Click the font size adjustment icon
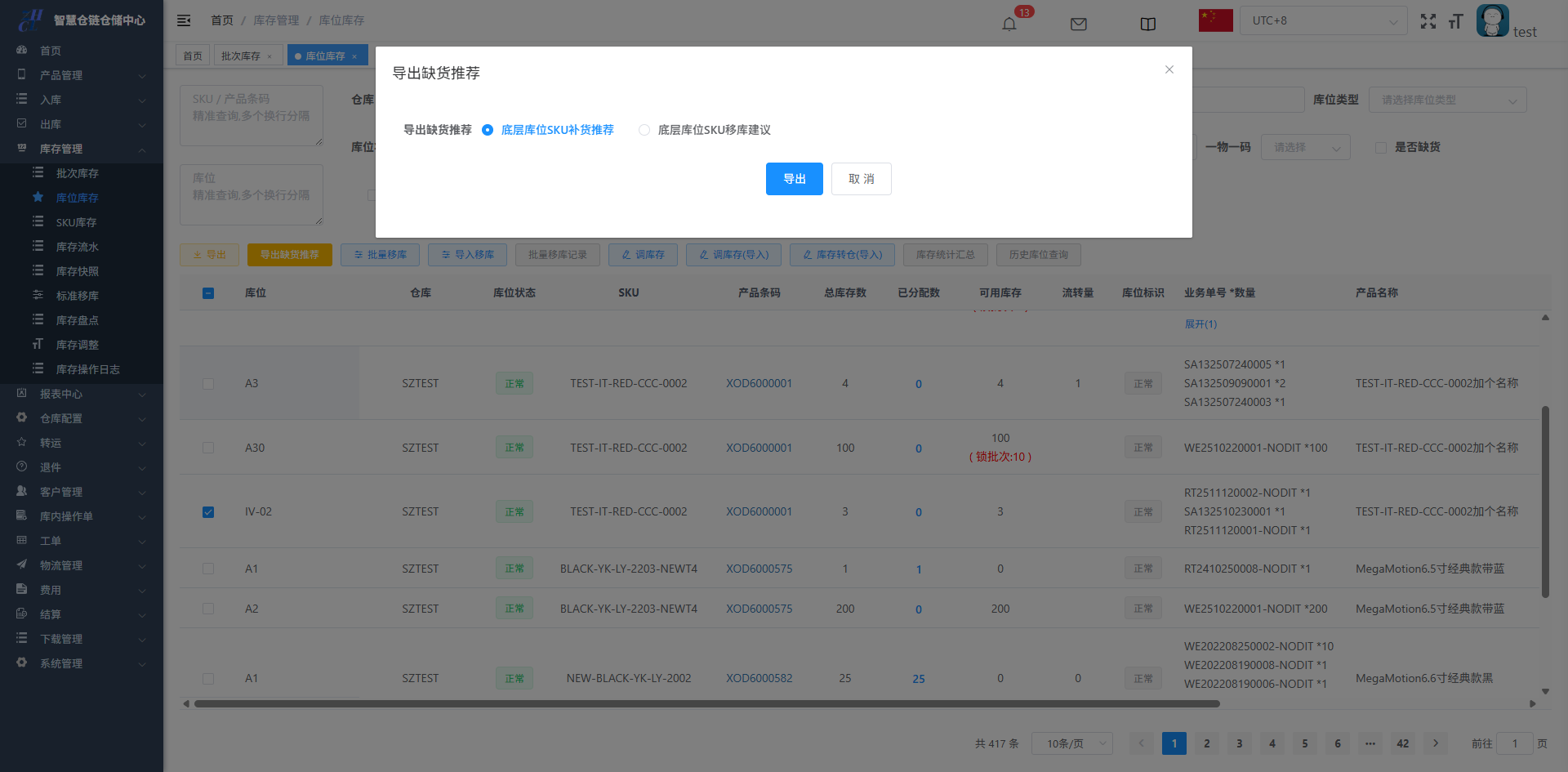1568x772 pixels. click(x=1455, y=21)
